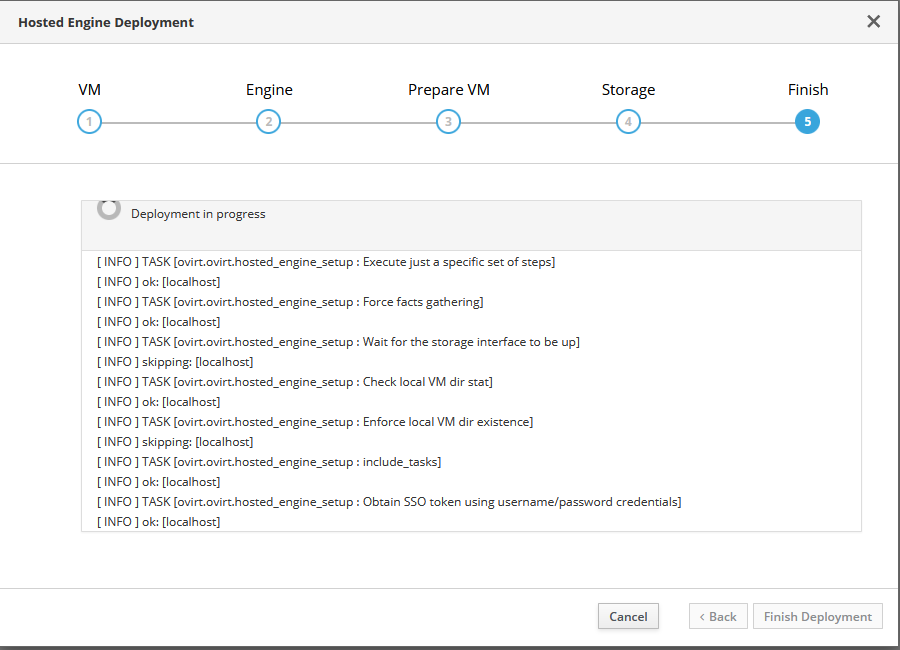Switch to the VM step label
The image size is (900, 650).
[x=89, y=90]
